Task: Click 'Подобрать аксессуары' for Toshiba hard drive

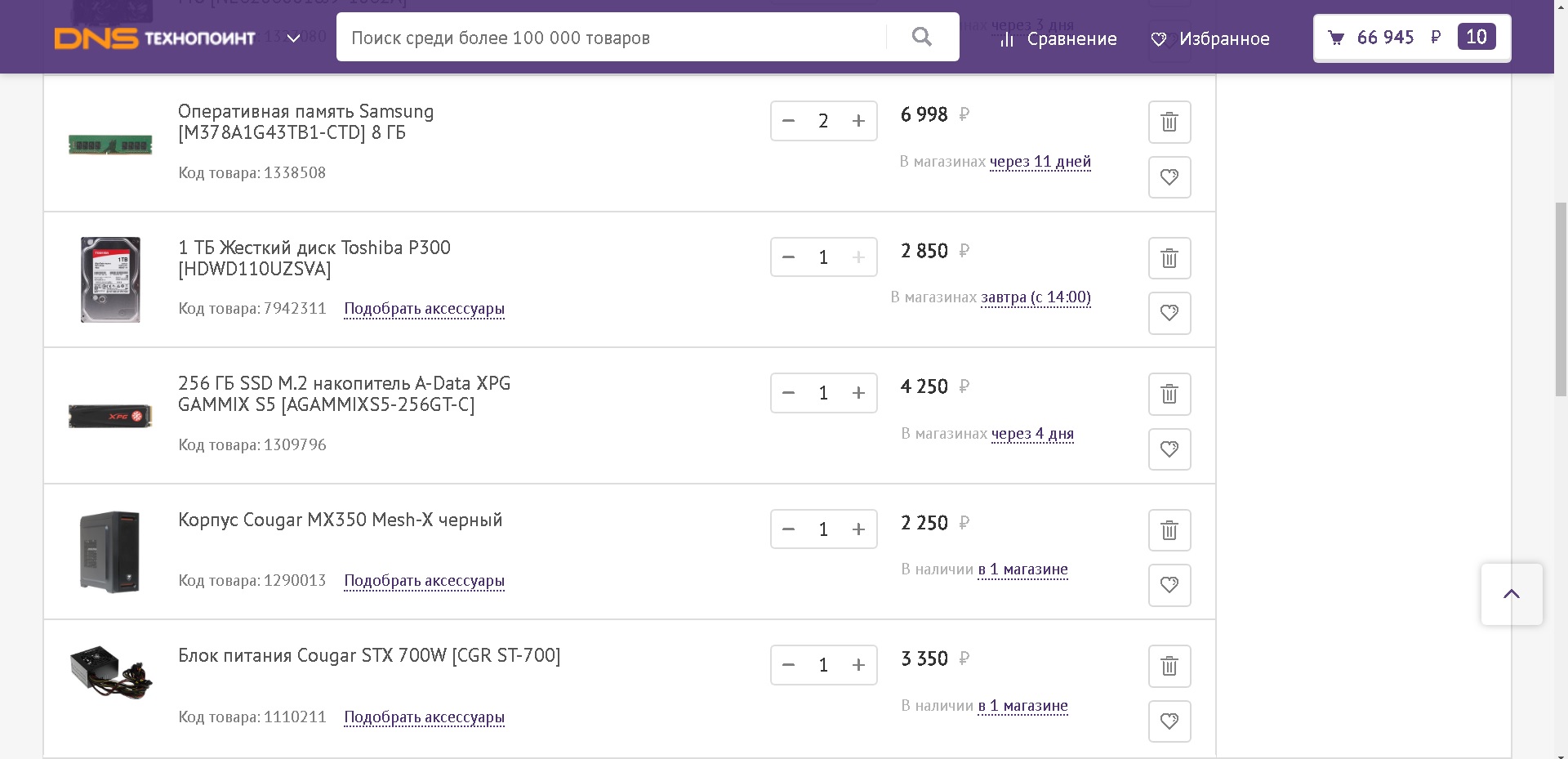Action: point(424,309)
